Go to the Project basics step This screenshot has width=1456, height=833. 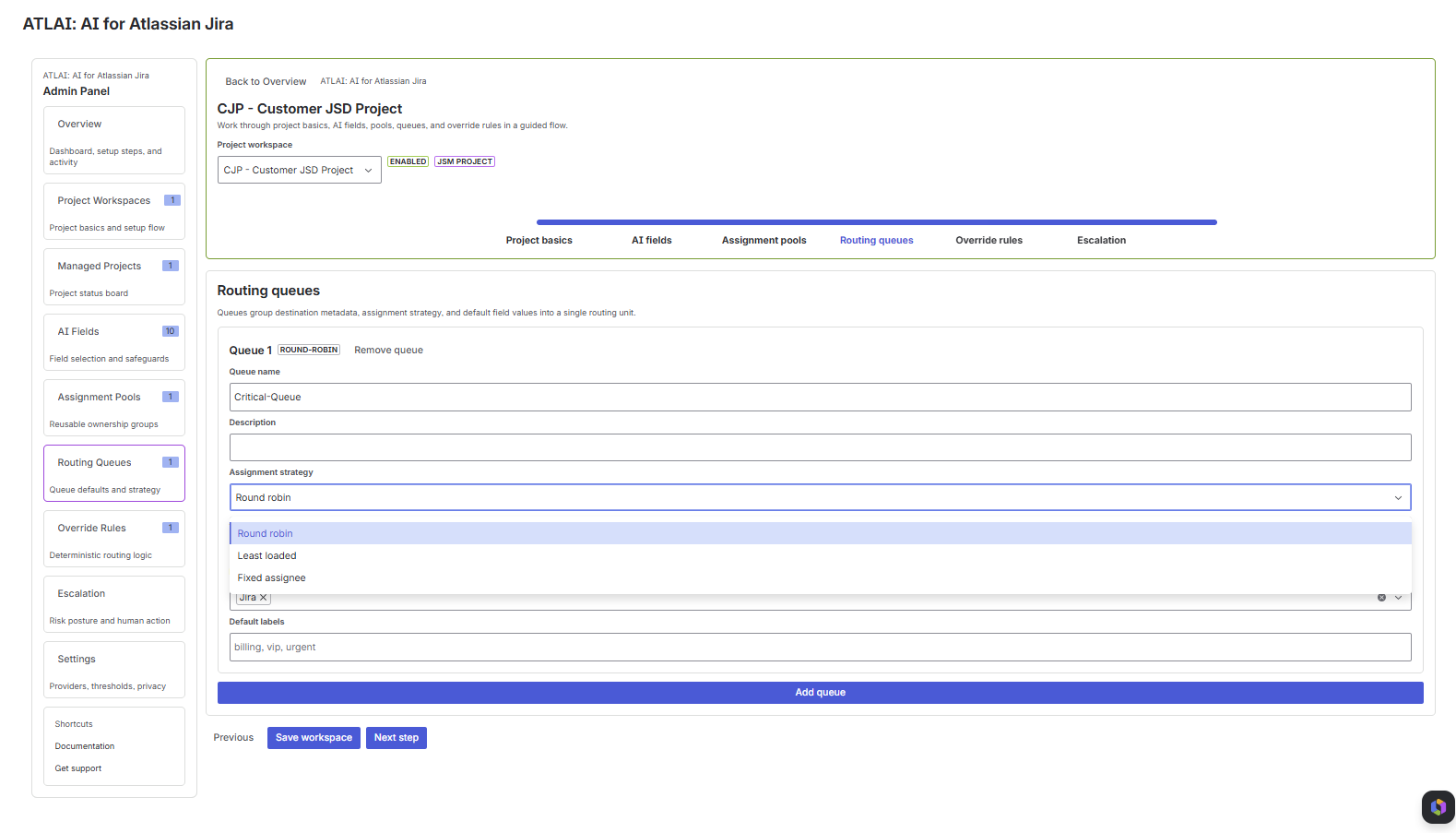pyautogui.click(x=539, y=240)
